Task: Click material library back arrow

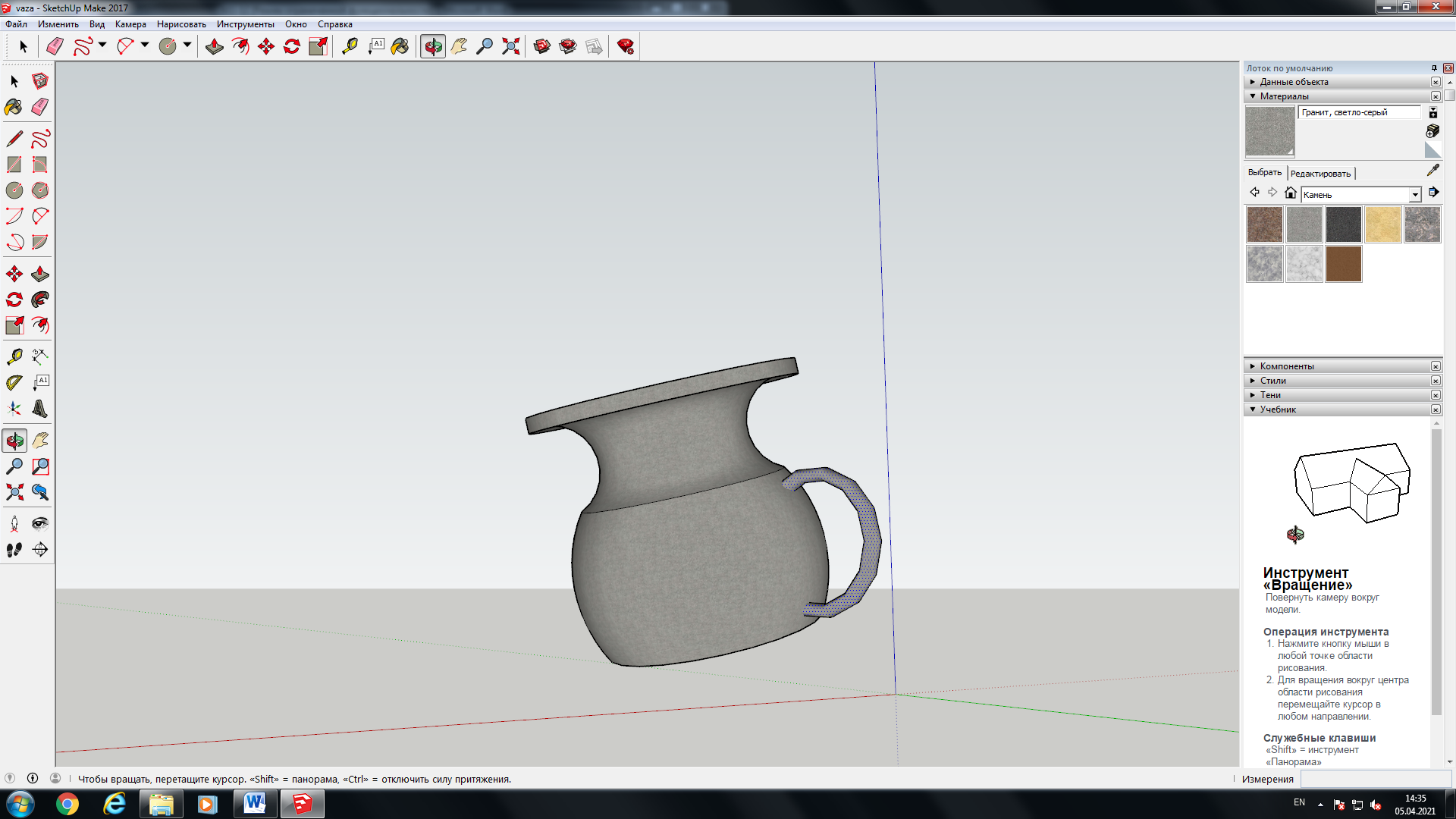Action: [1255, 193]
